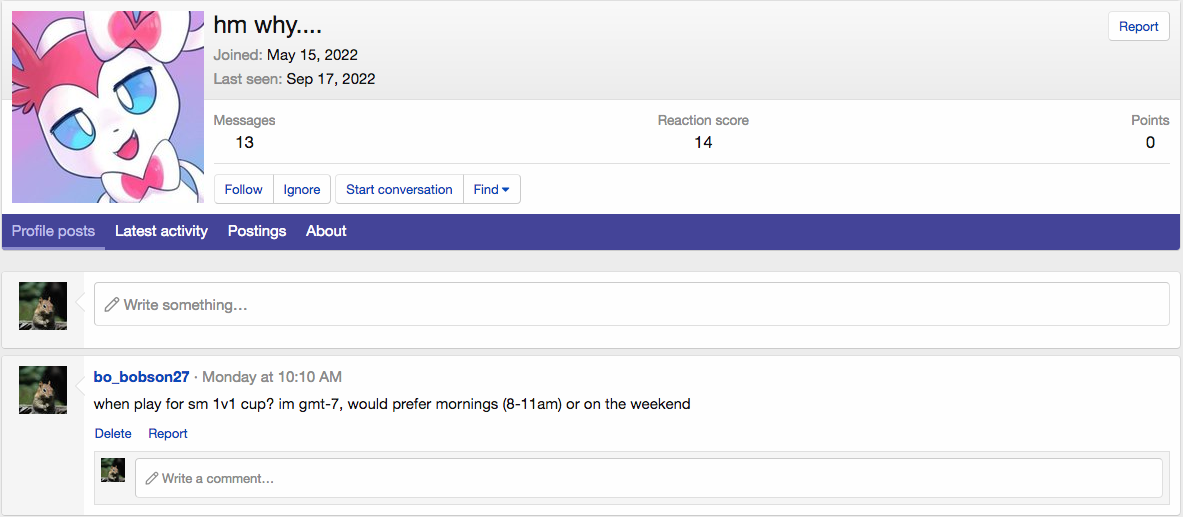Click the Sylveon profile avatar image
The image size is (1183, 517).
[107, 107]
